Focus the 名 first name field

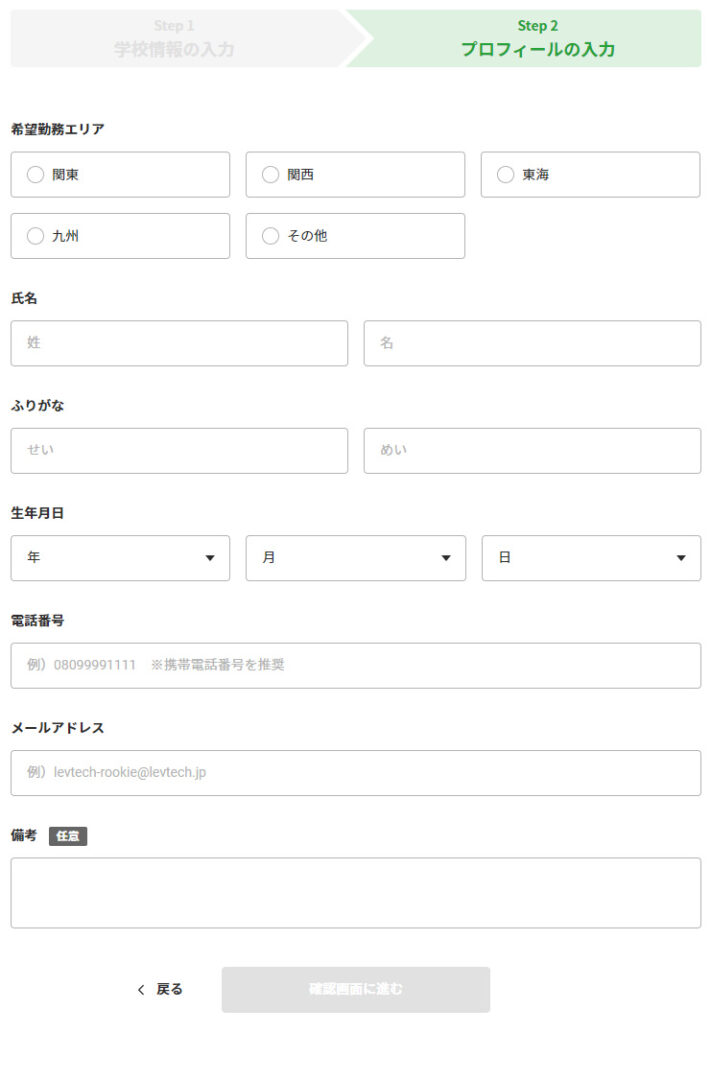(x=532, y=343)
